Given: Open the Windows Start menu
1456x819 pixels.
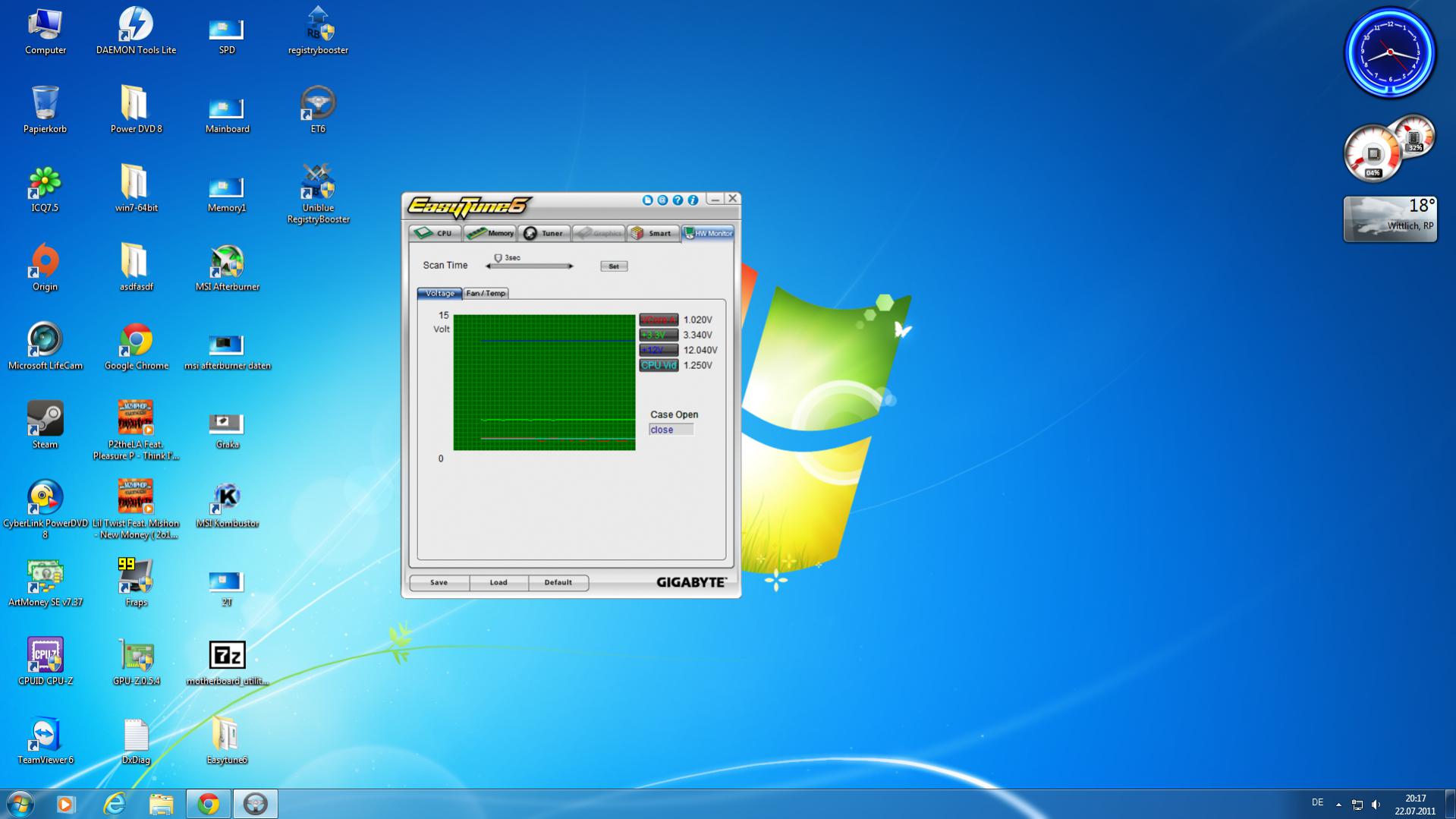Looking at the screenshot, I should tap(20, 804).
